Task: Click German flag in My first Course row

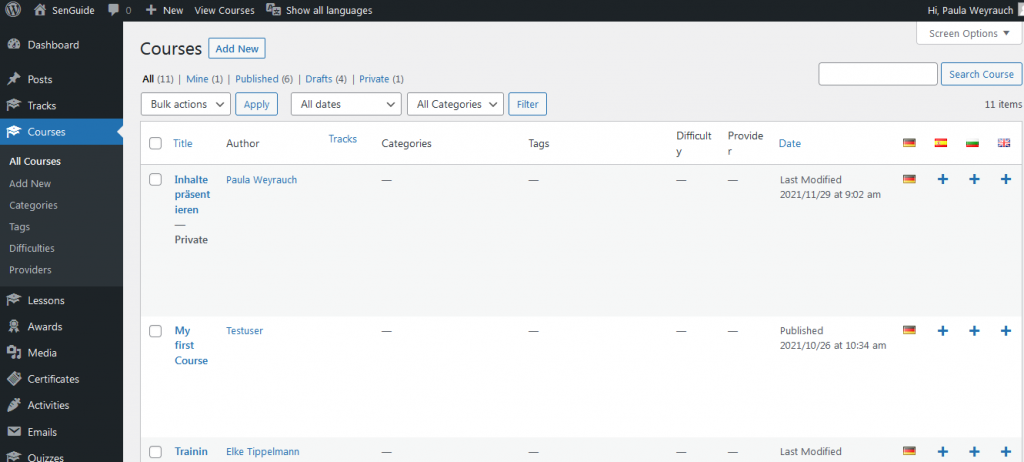Action: (x=909, y=330)
